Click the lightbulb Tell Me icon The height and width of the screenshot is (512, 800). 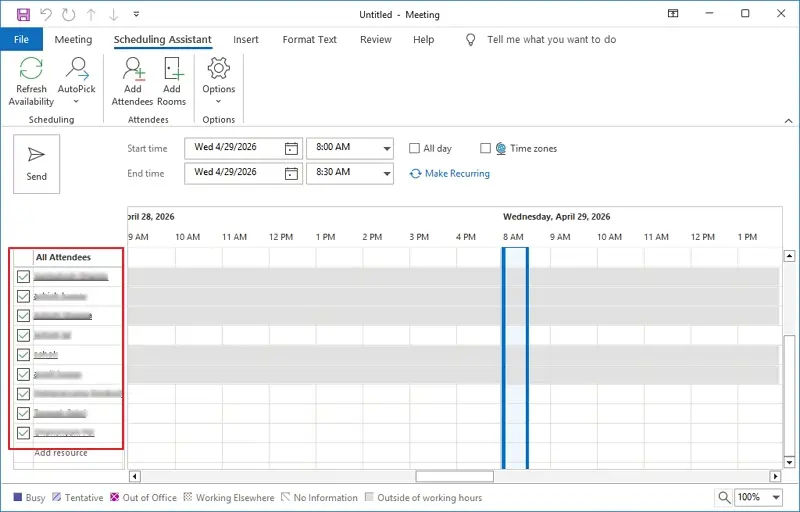[470, 40]
